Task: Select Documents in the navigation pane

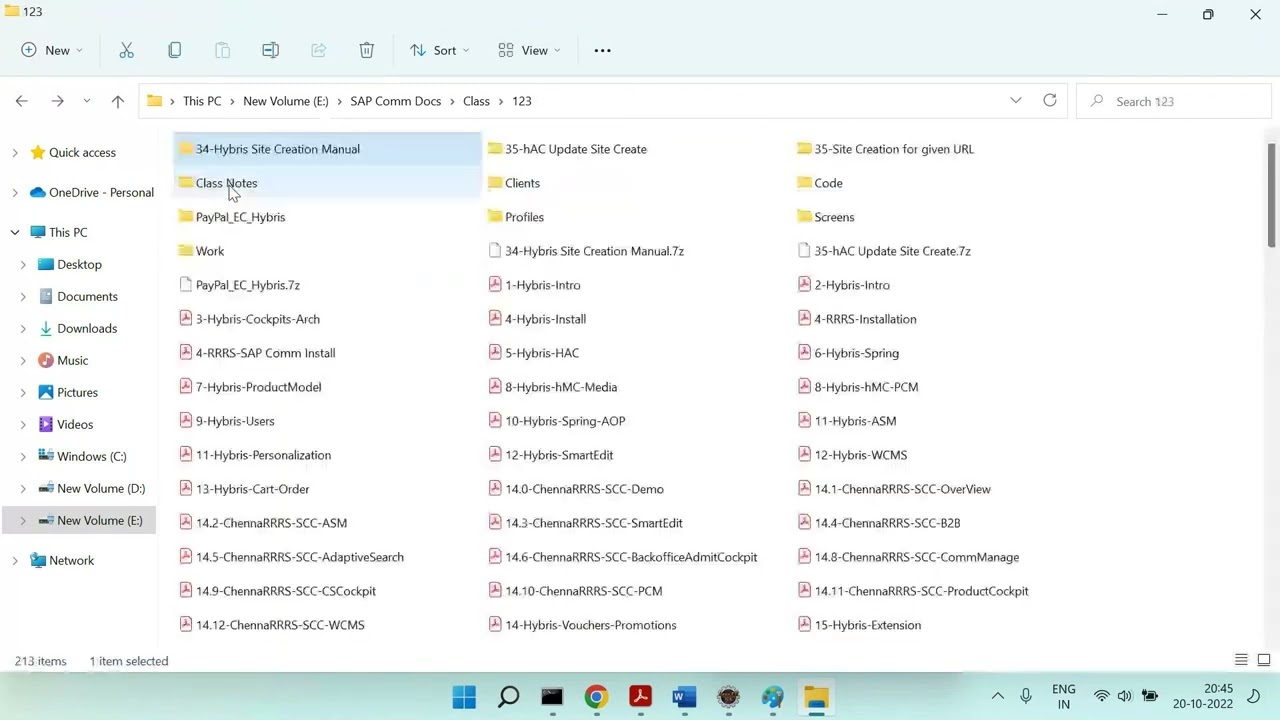Action: (87, 296)
